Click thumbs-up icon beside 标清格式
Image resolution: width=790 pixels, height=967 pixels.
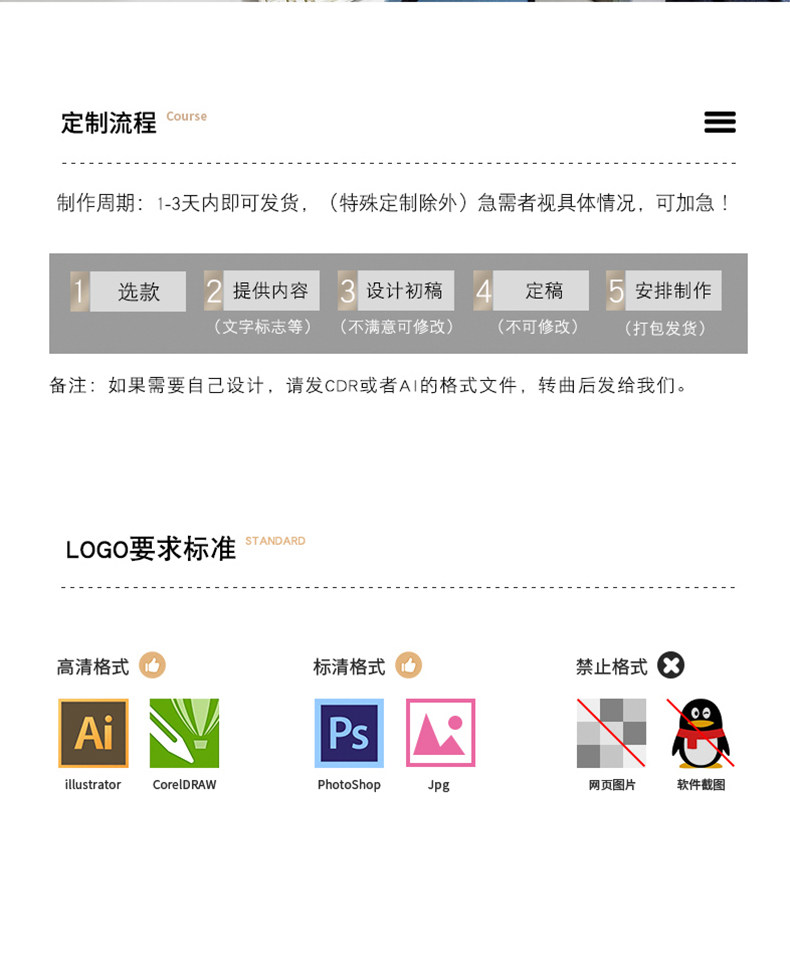(408, 665)
